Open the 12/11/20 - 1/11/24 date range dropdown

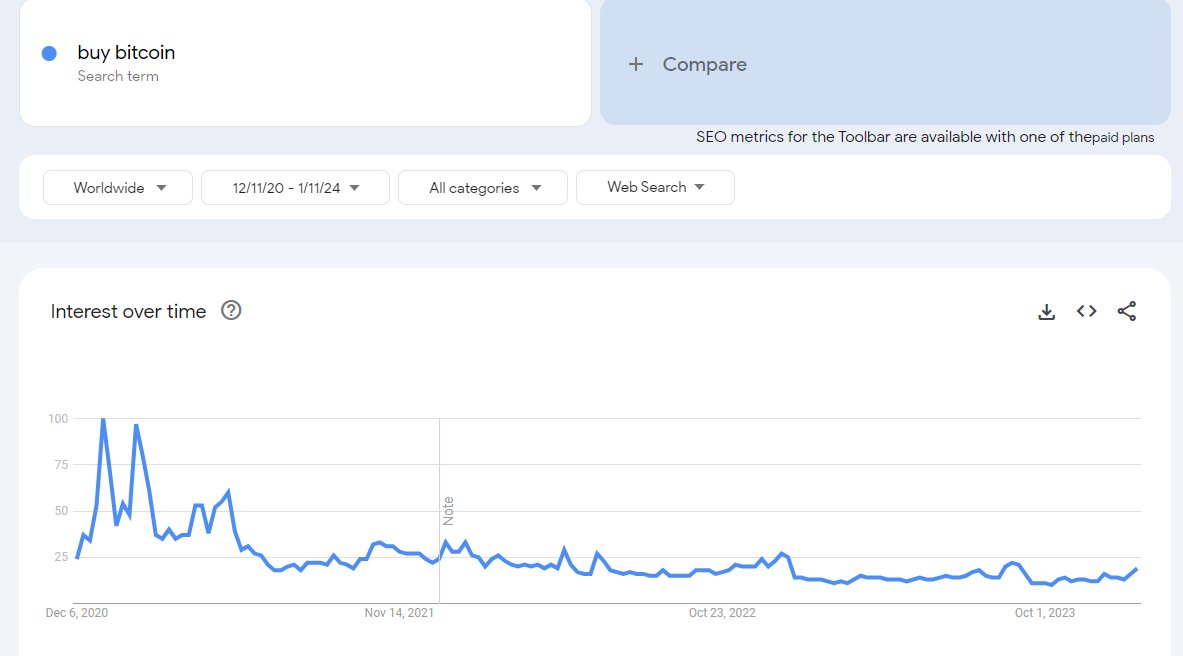pyautogui.click(x=295, y=188)
